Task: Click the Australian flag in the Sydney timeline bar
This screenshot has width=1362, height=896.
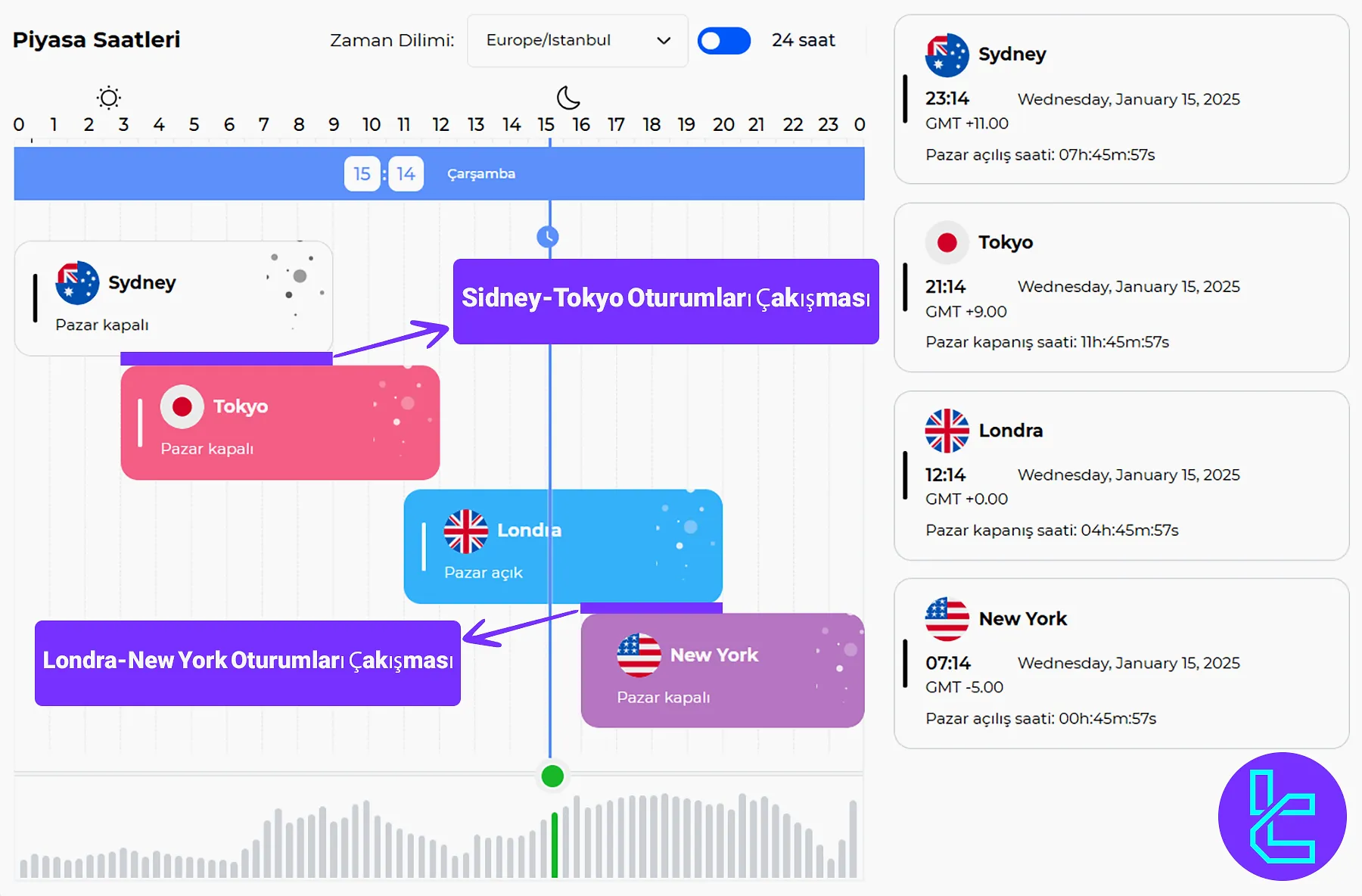Action: click(77, 283)
